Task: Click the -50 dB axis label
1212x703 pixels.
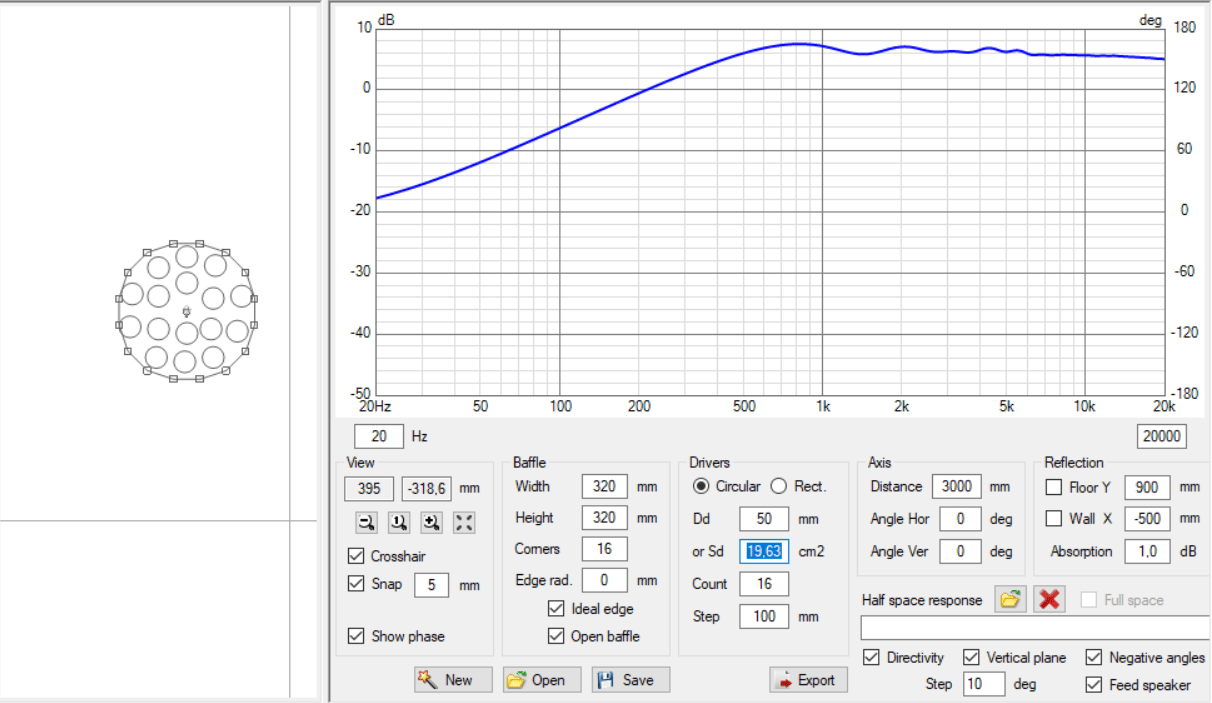Action: tap(360, 395)
